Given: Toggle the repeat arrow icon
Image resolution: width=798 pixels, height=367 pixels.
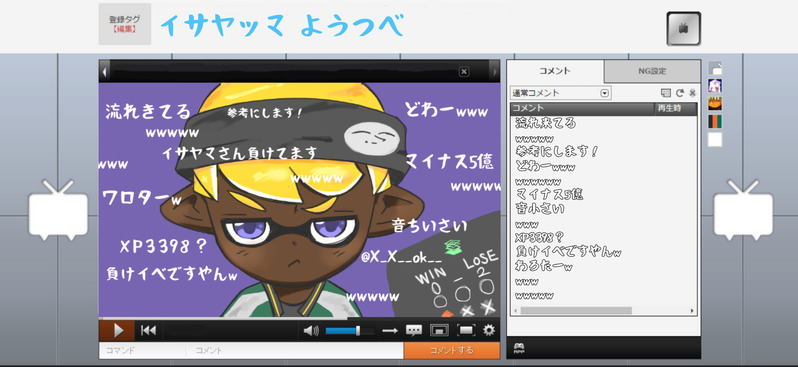Looking at the screenshot, I should [x=390, y=331].
